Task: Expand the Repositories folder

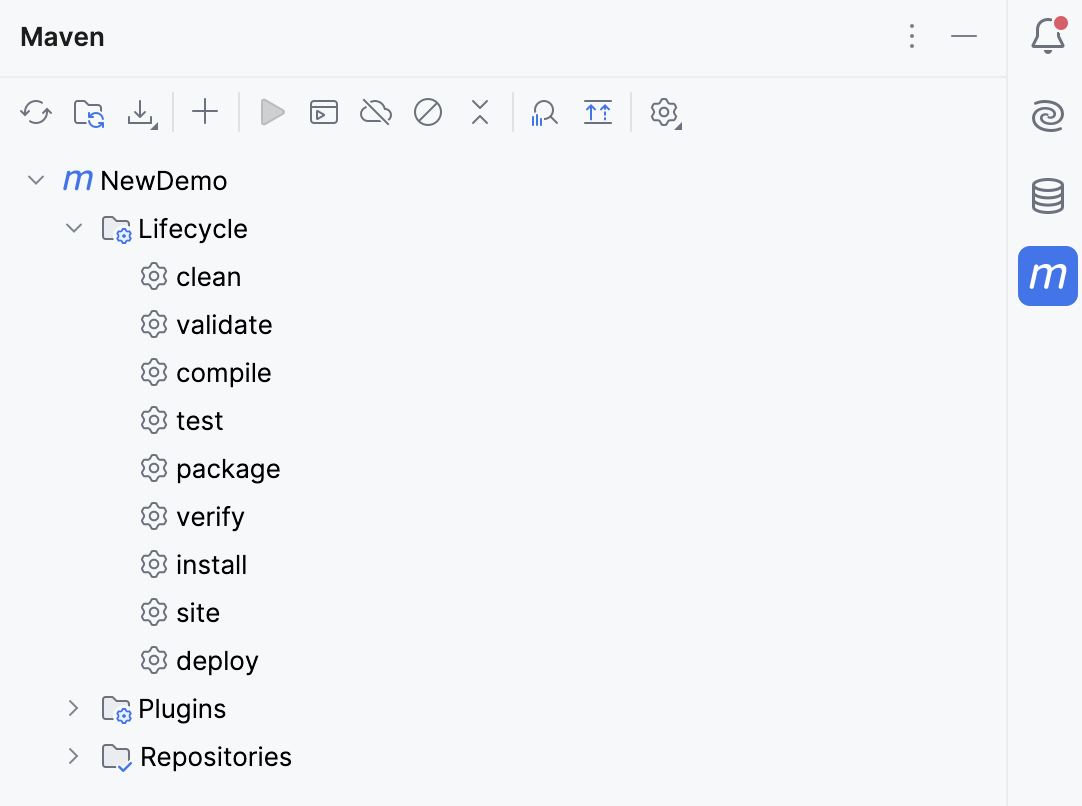Action: 73,757
